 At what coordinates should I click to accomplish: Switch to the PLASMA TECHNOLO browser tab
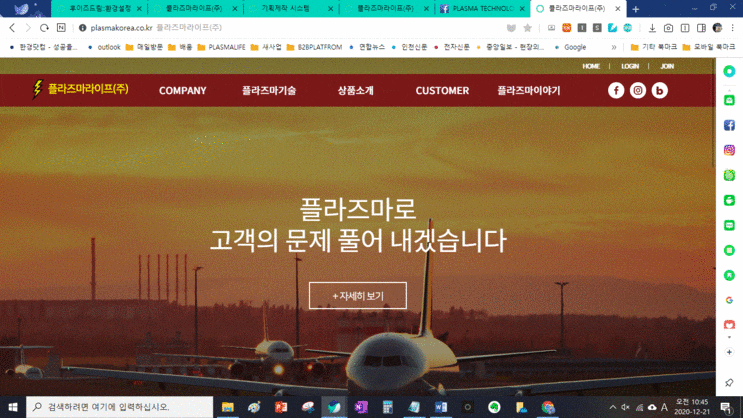[482, 9]
